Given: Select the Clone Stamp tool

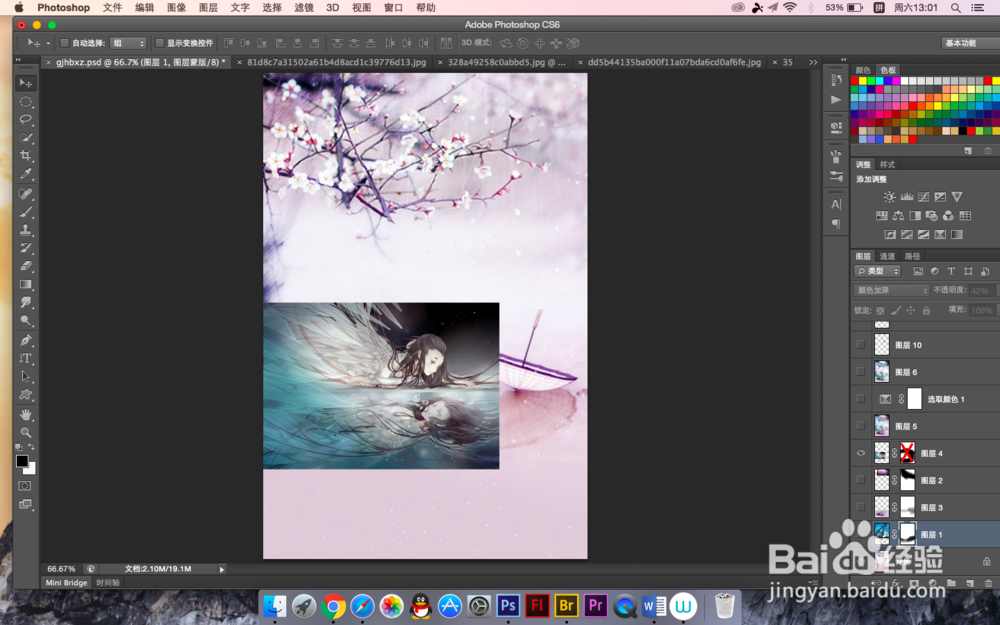Looking at the screenshot, I should 26,230.
